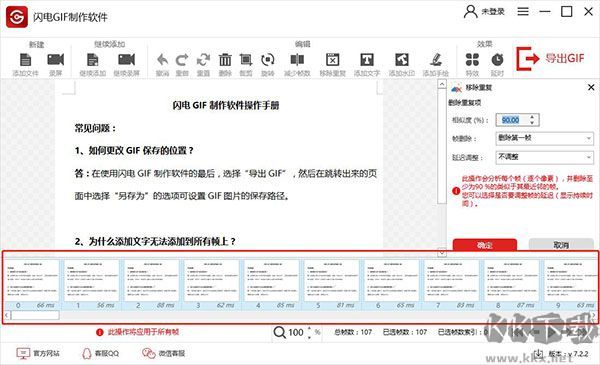This screenshot has width=600, height=365.
Task: Open the 微信客服 WeChat support link
Action: tap(163, 353)
